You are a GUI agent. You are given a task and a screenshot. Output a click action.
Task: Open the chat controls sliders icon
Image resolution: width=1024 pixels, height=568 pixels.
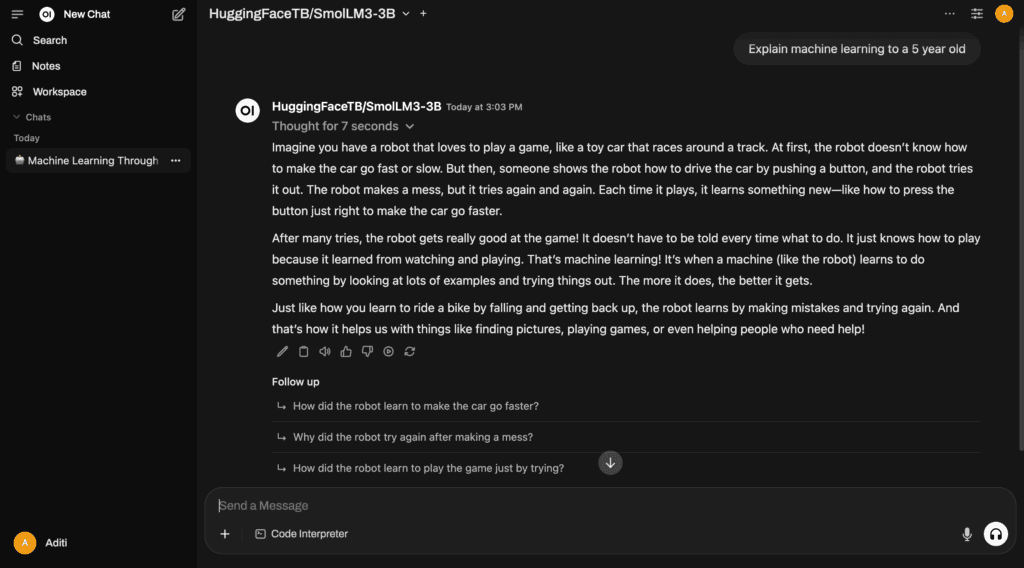(x=976, y=14)
